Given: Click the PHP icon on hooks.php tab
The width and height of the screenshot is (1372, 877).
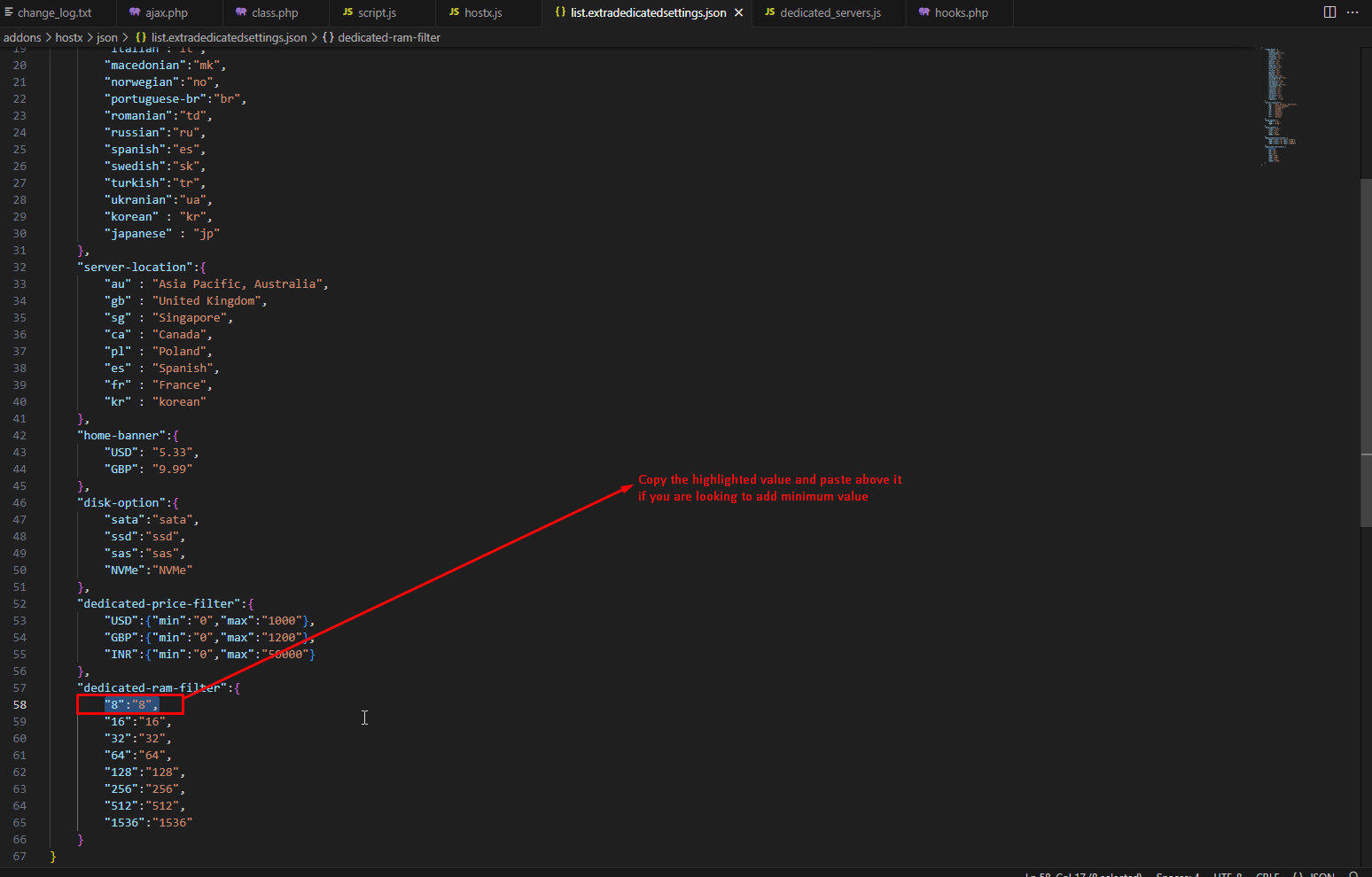Looking at the screenshot, I should [924, 12].
